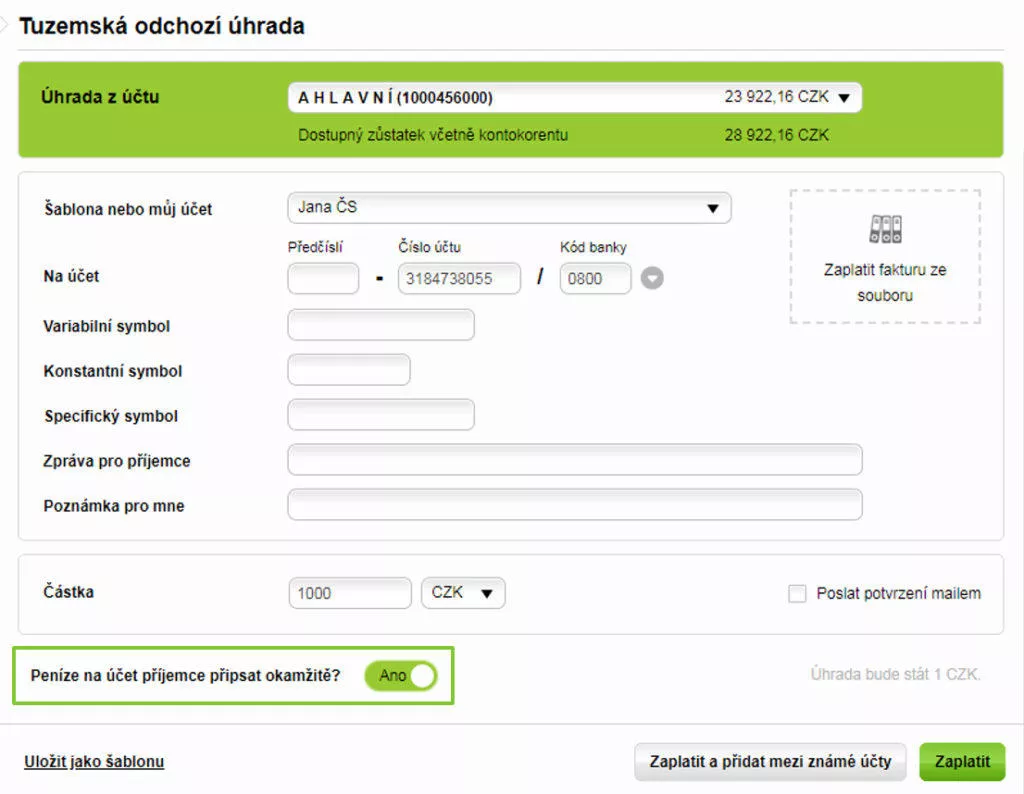The height and width of the screenshot is (794, 1024).
Task: Focus the Variabilní symbol field
Action: (380, 325)
